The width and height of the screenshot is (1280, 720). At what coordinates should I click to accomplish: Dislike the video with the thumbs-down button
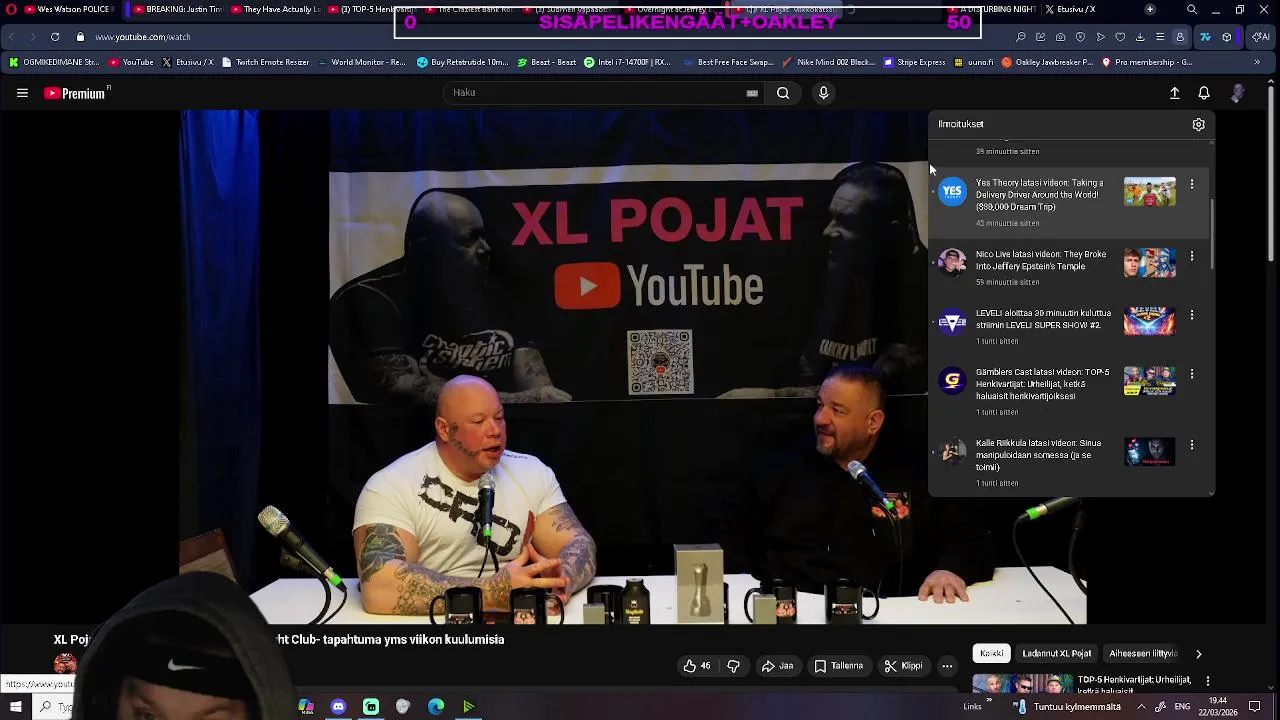(x=733, y=666)
